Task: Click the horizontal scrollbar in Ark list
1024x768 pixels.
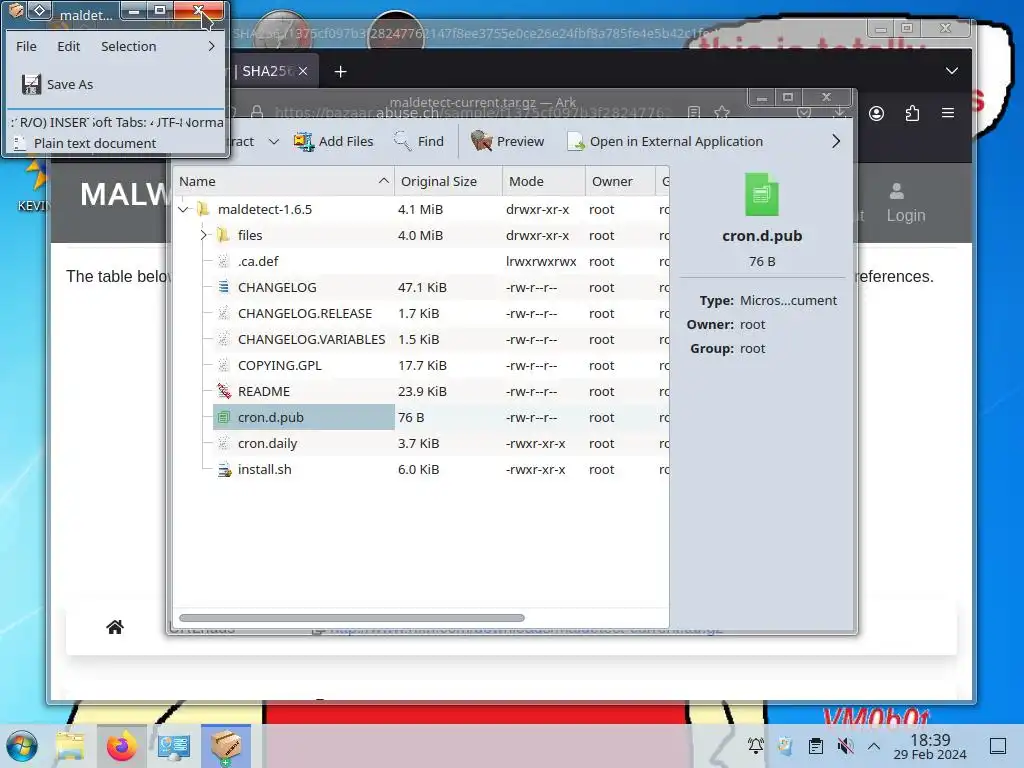Action: (x=351, y=618)
